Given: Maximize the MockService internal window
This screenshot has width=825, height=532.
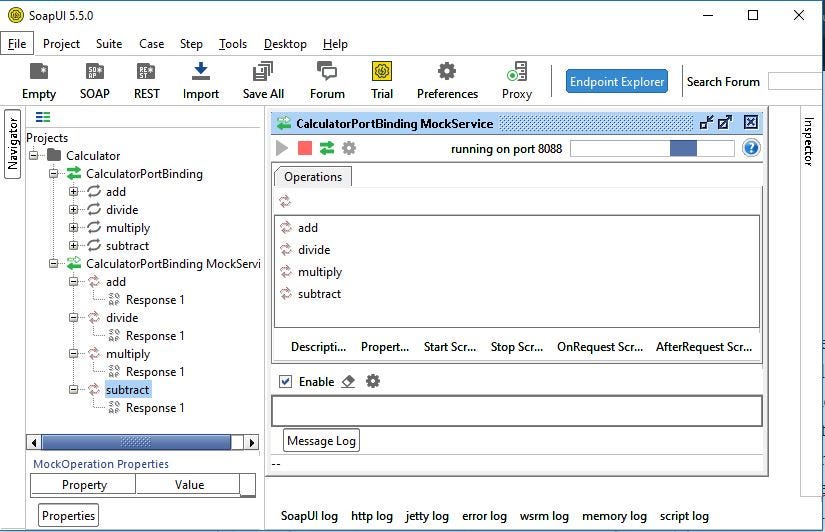Looking at the screenshot, I should (725, 123).
